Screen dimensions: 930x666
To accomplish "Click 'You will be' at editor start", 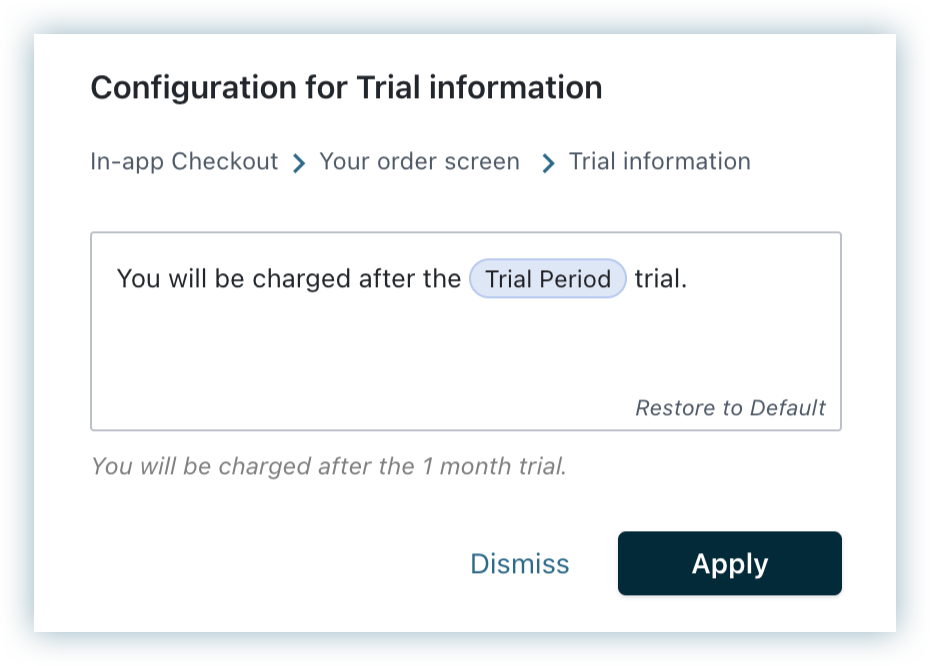I will pos(180,278).
